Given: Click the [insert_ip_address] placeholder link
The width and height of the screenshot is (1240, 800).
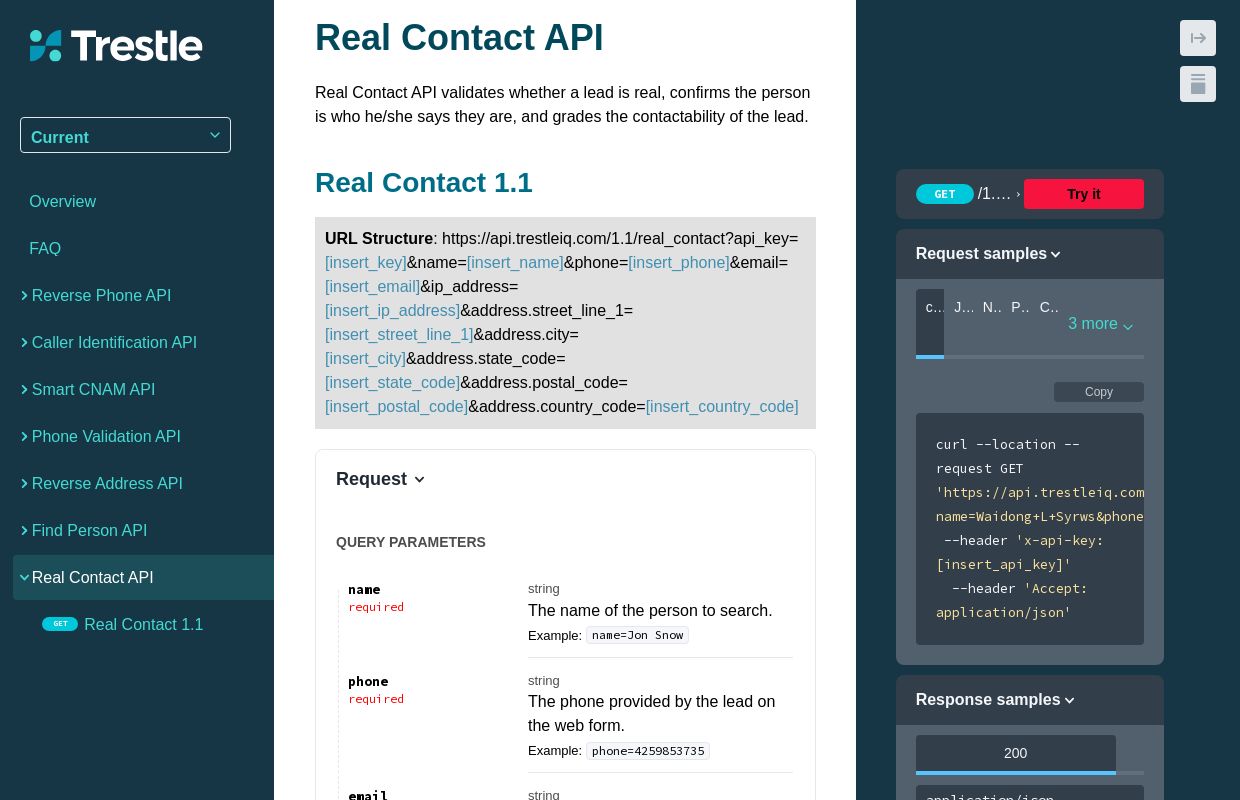Looking at the screenshot, I should (392, 311).
